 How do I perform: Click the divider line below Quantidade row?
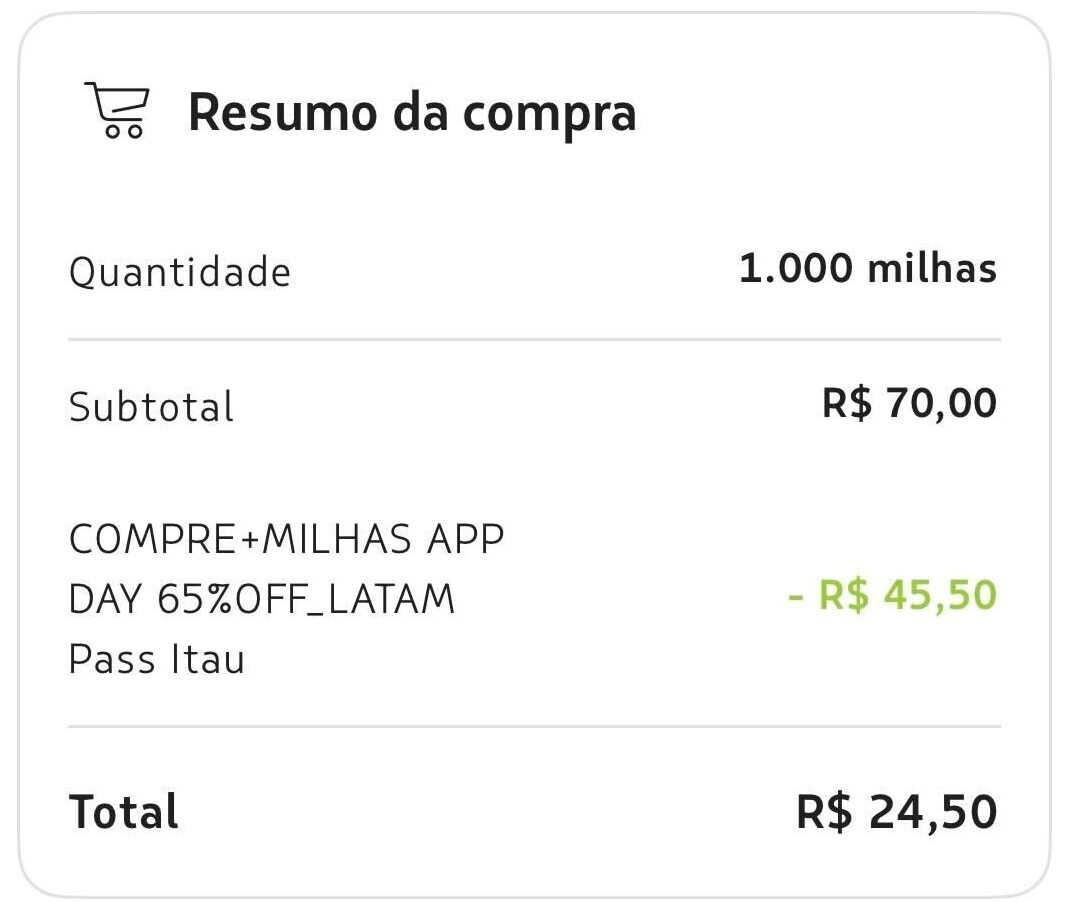tap(534, 339)
